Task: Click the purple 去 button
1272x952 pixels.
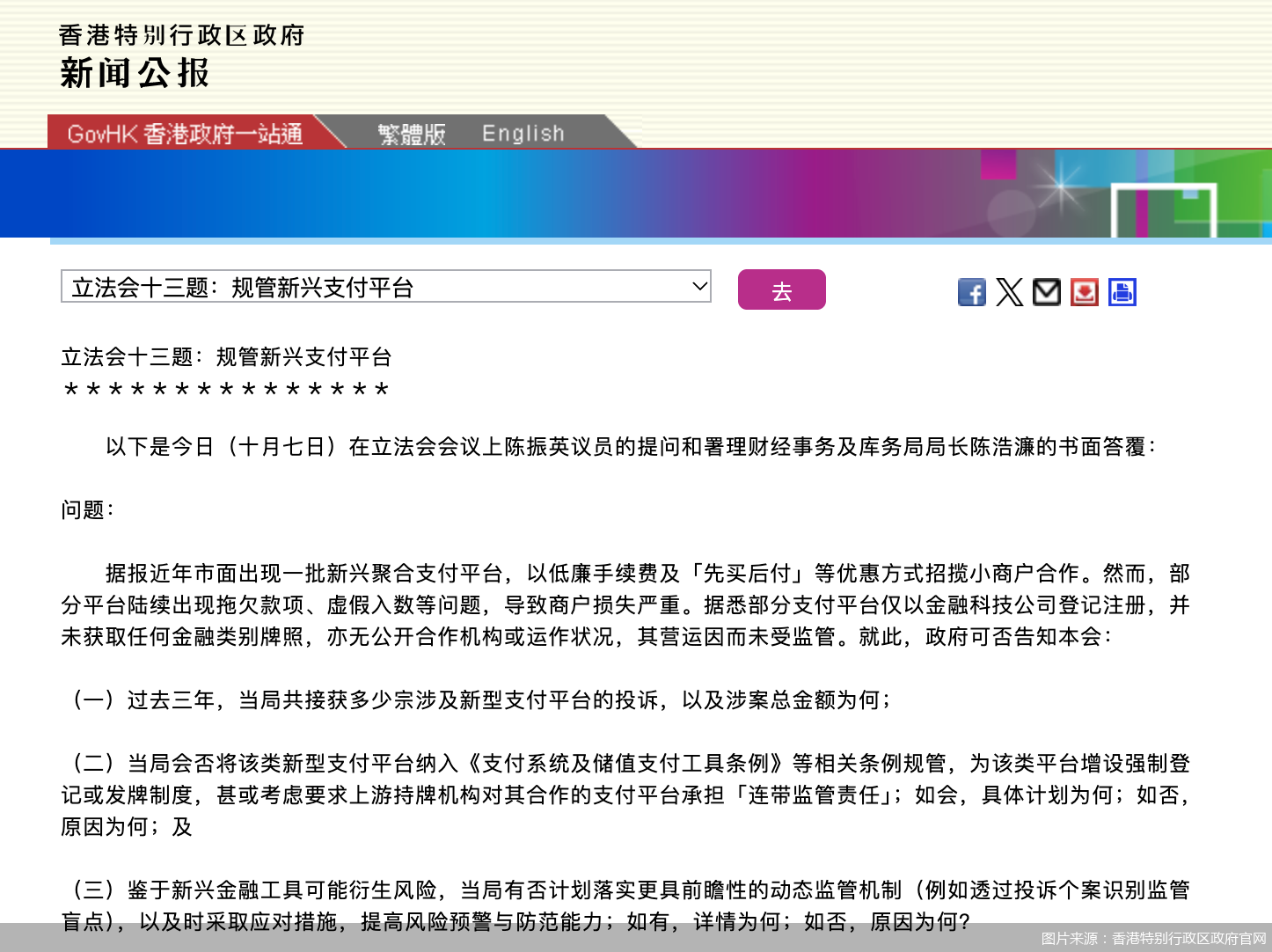Action: click(x=782, y=289)
